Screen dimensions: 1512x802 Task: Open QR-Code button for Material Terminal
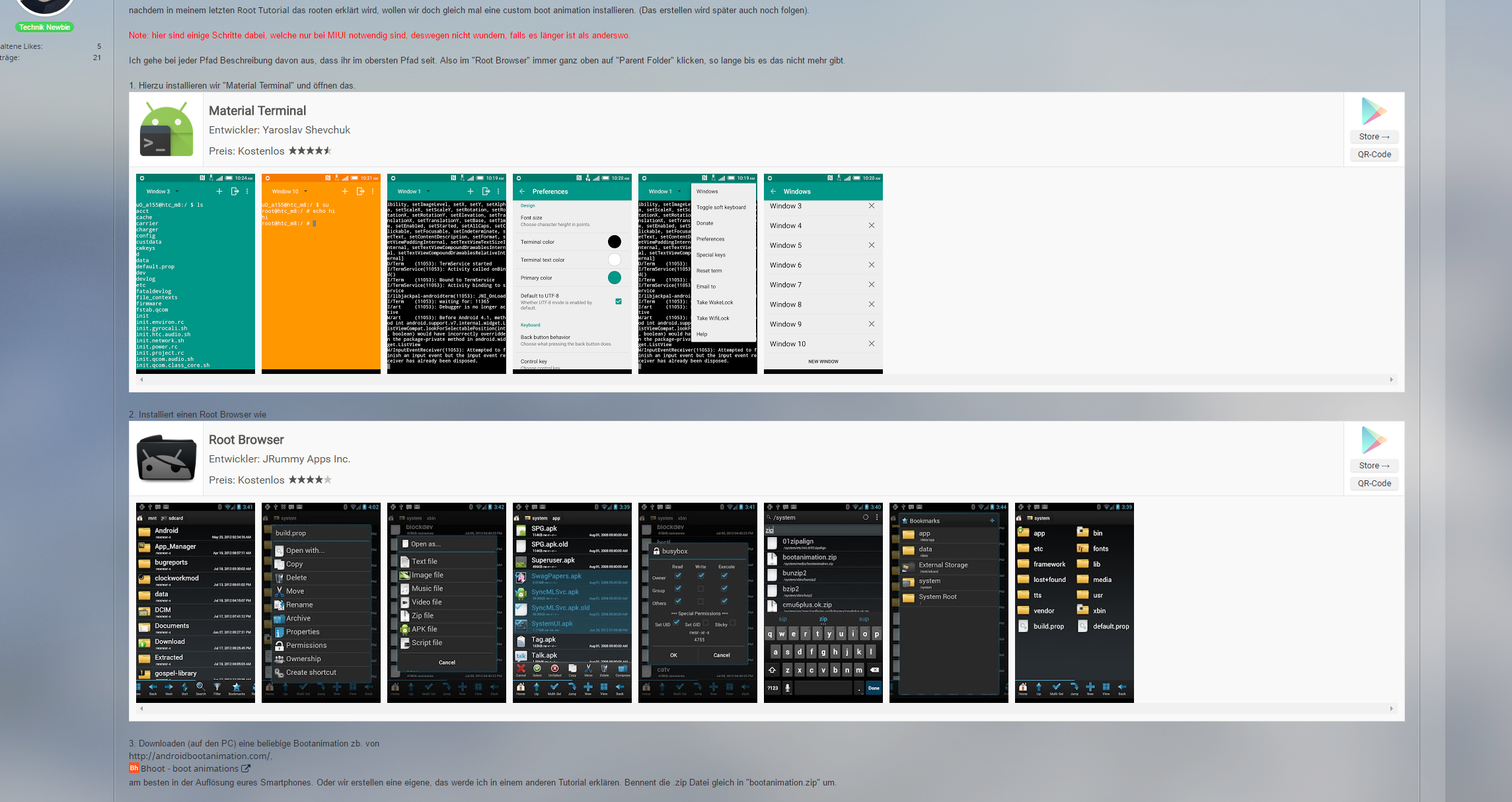pos(1374,155)
